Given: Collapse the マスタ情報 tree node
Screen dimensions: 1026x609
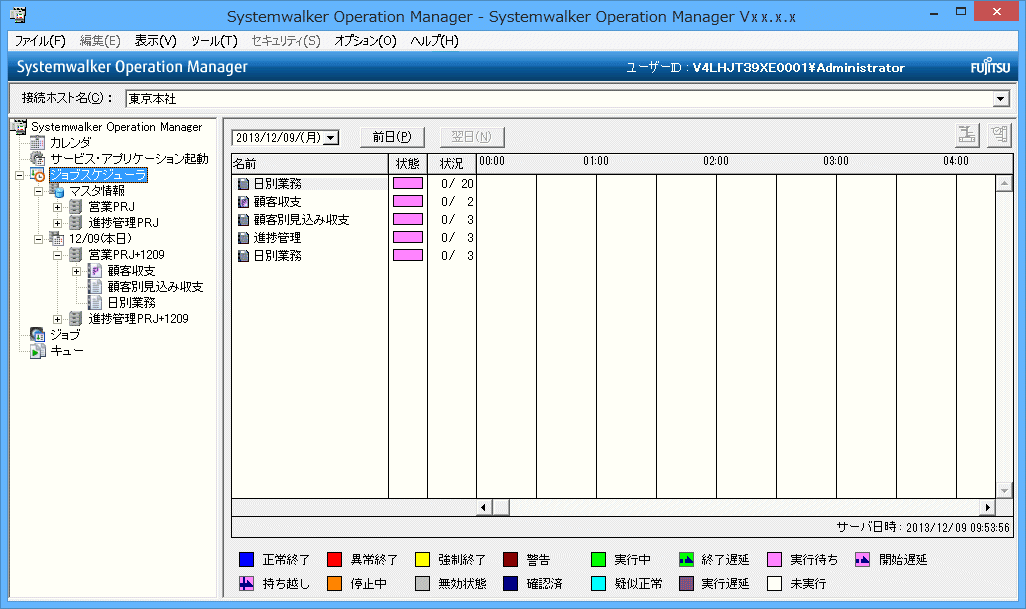Looking at the screenshot, I should click(39, 191).
